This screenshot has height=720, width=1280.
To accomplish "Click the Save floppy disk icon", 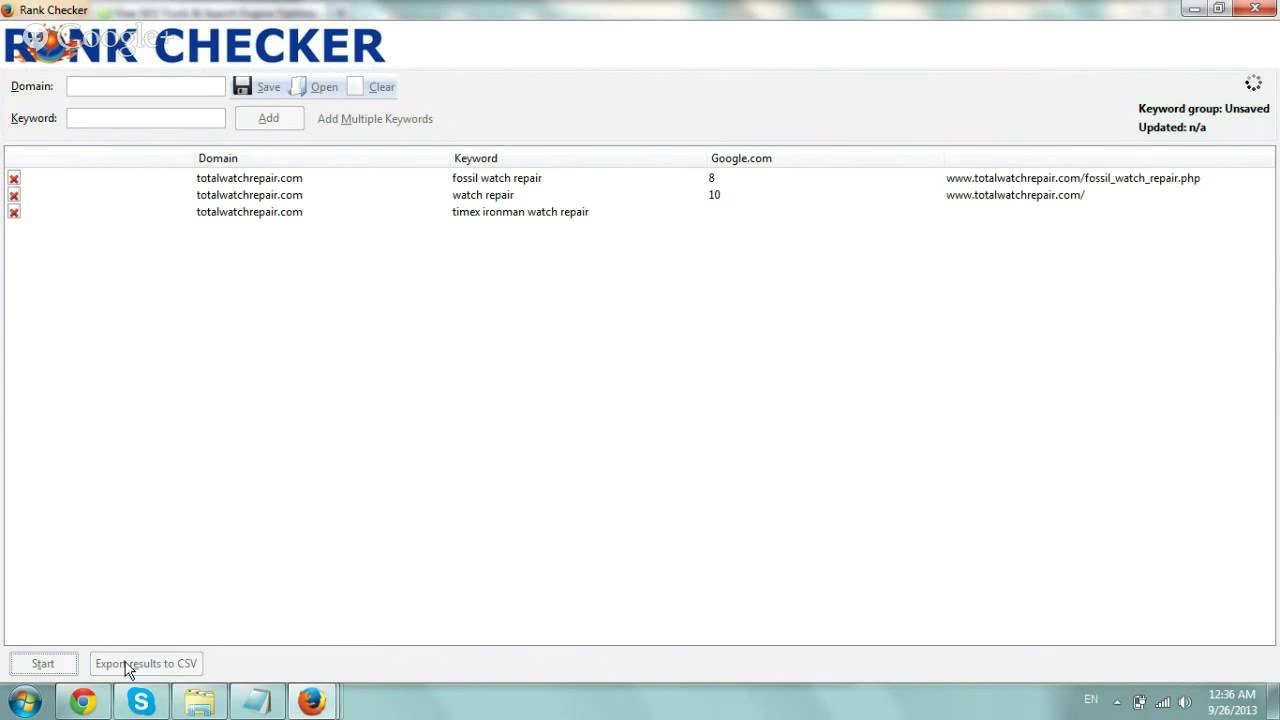I will [x=242, y=86].
